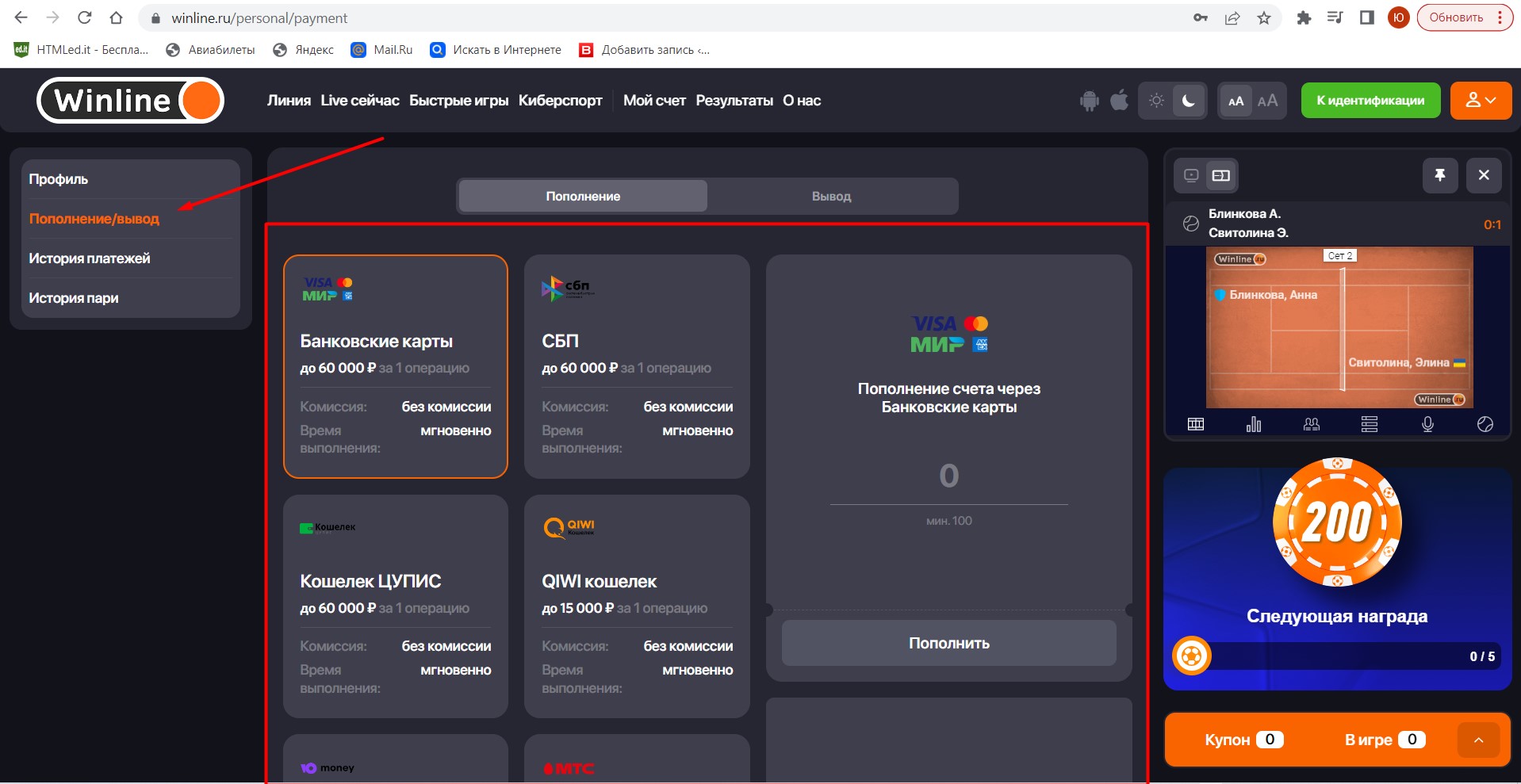Open the user account dropdown
The width and height of the screenshot is (1521, 784).
(1481, 101)
